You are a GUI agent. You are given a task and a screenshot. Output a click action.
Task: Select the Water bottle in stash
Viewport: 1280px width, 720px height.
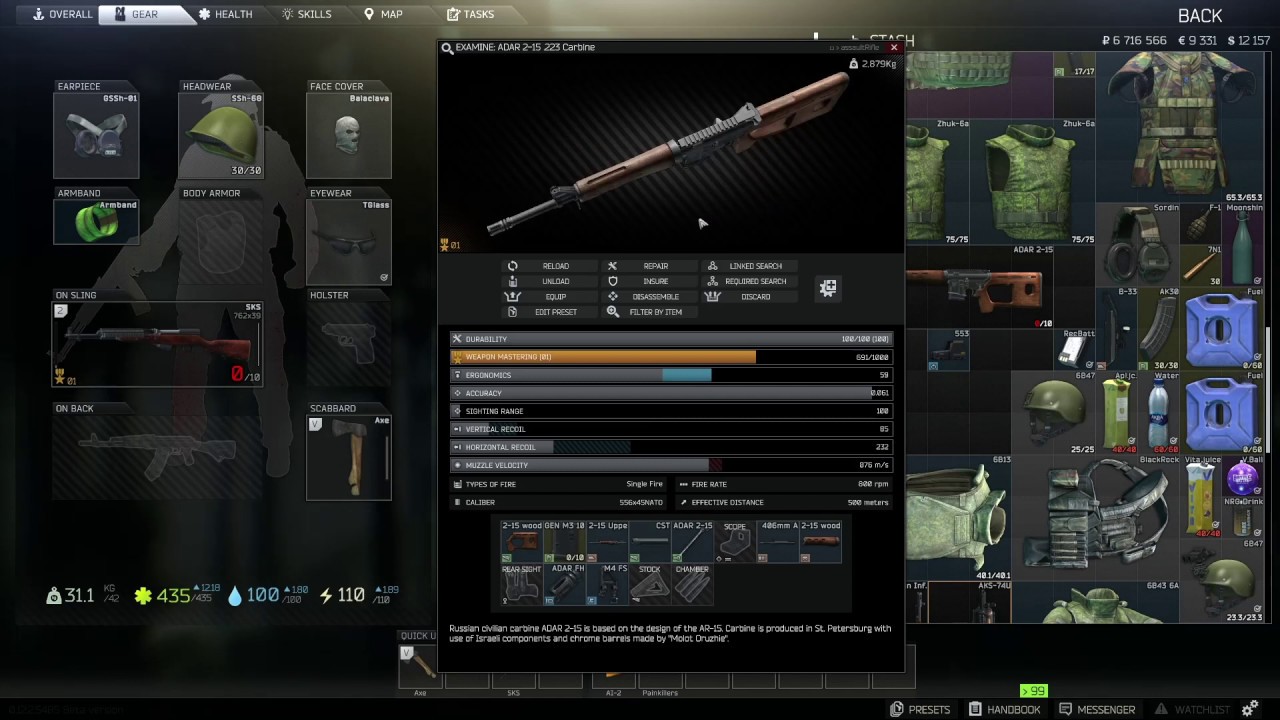coord(1160,414)
